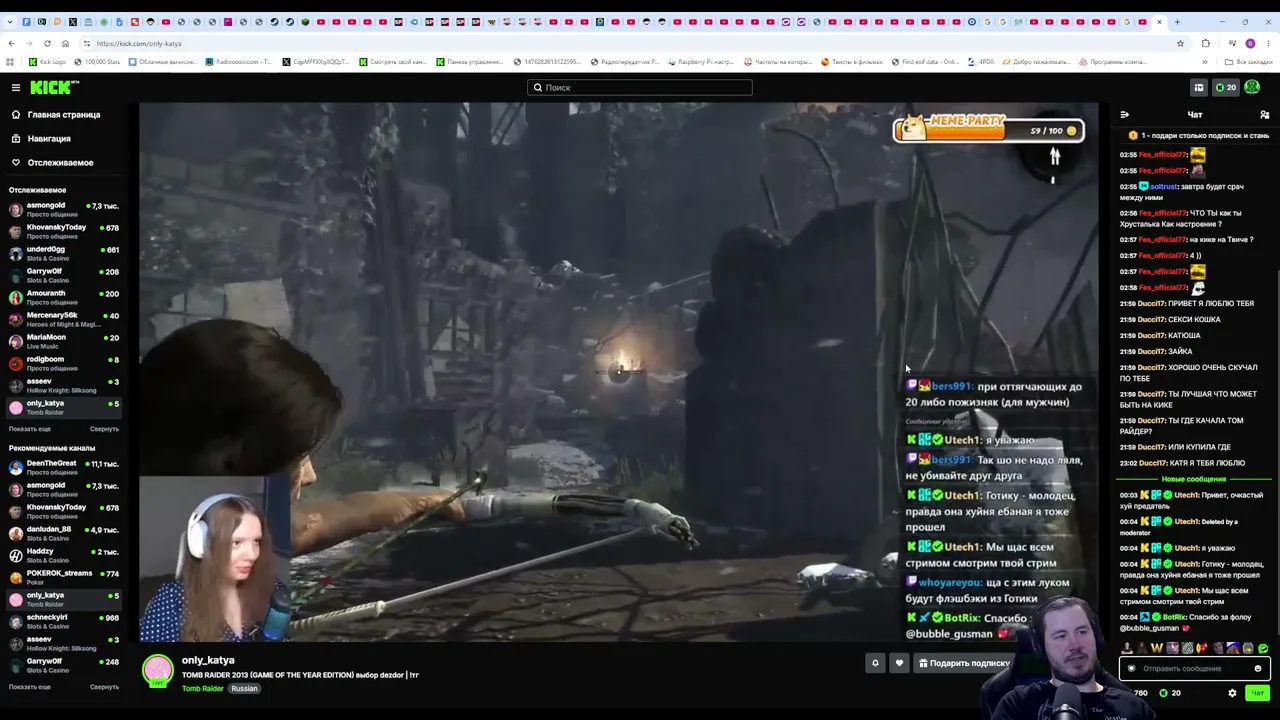Click the stream video player
The height and width of the screenshot is (720, 1280).
pyautogui.click(x=619, y=372)
